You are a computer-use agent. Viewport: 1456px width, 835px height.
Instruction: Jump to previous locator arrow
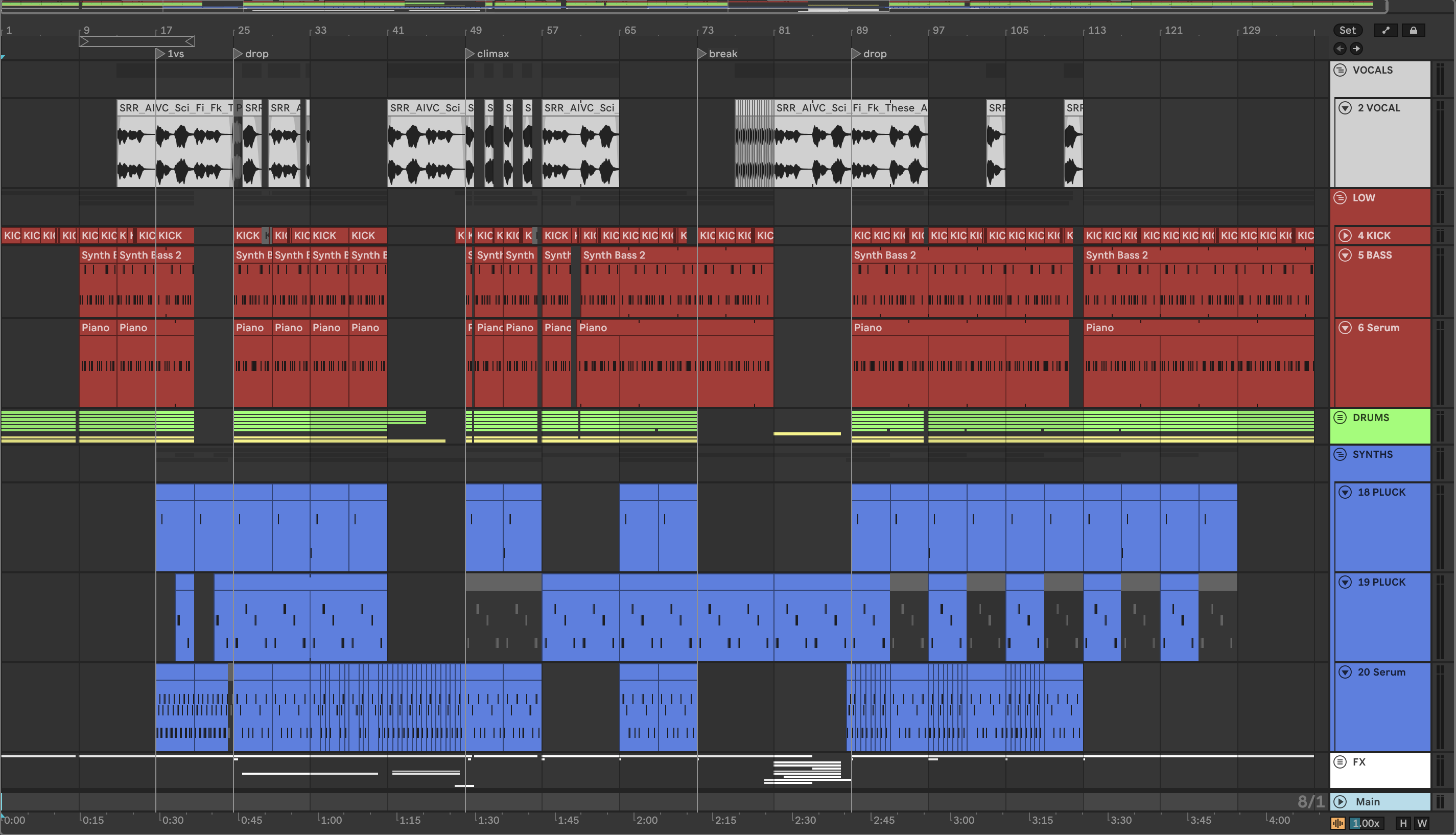coord(1340,49)
